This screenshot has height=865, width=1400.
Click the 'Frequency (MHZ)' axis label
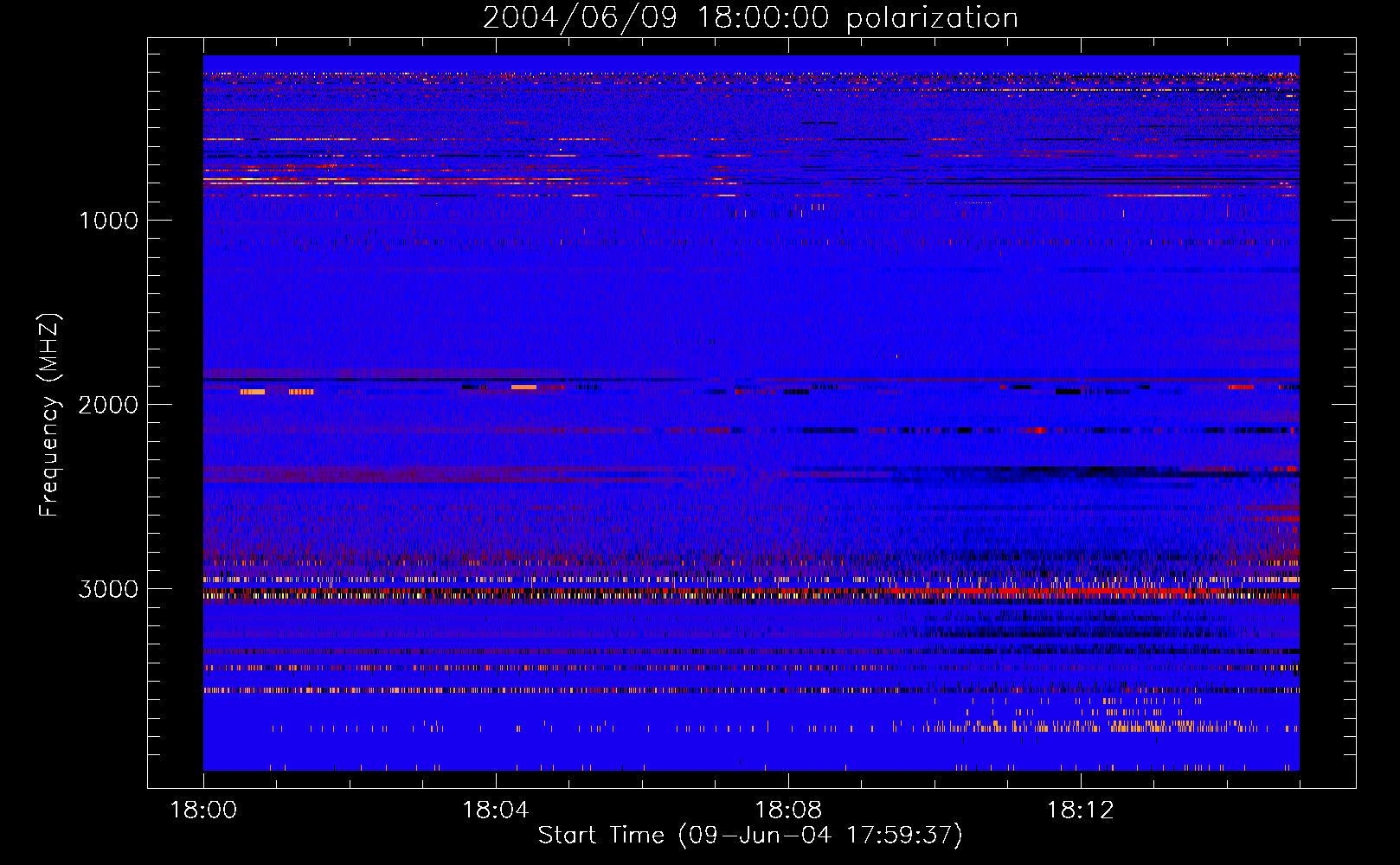pyautogui.click(x=48, y=414)
